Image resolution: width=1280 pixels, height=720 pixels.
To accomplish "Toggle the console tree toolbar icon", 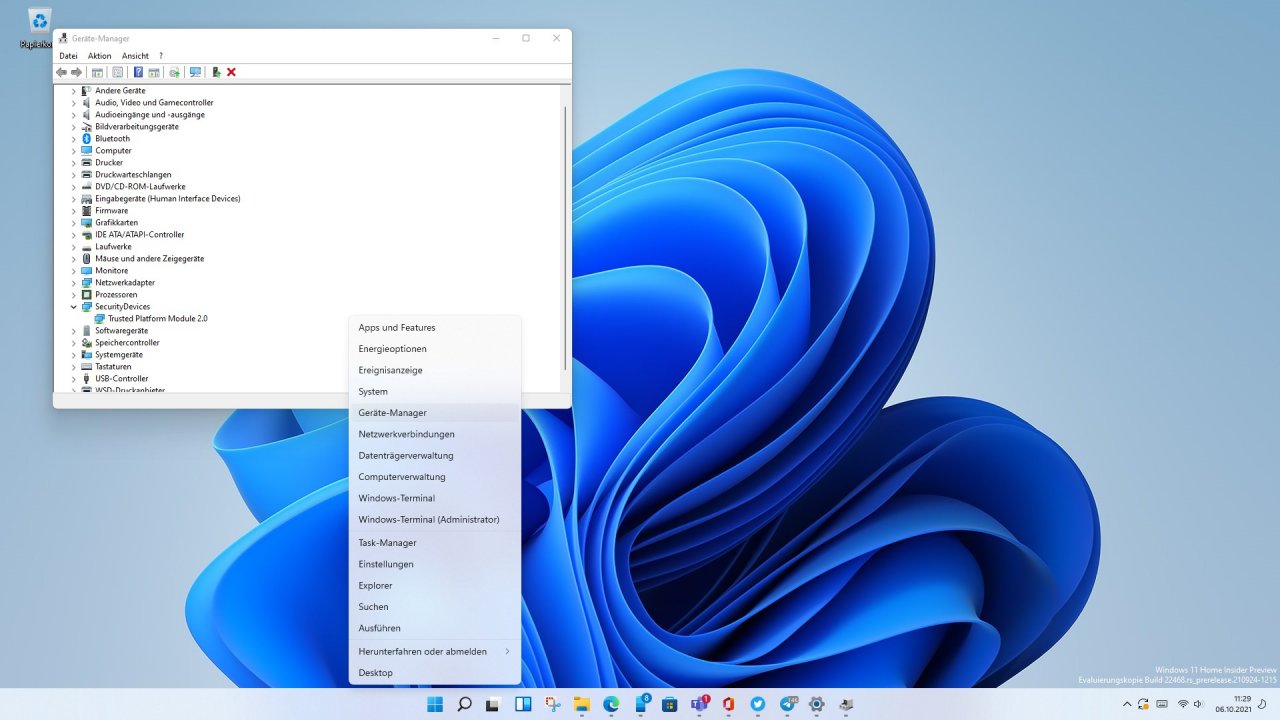I will (97, 72).
